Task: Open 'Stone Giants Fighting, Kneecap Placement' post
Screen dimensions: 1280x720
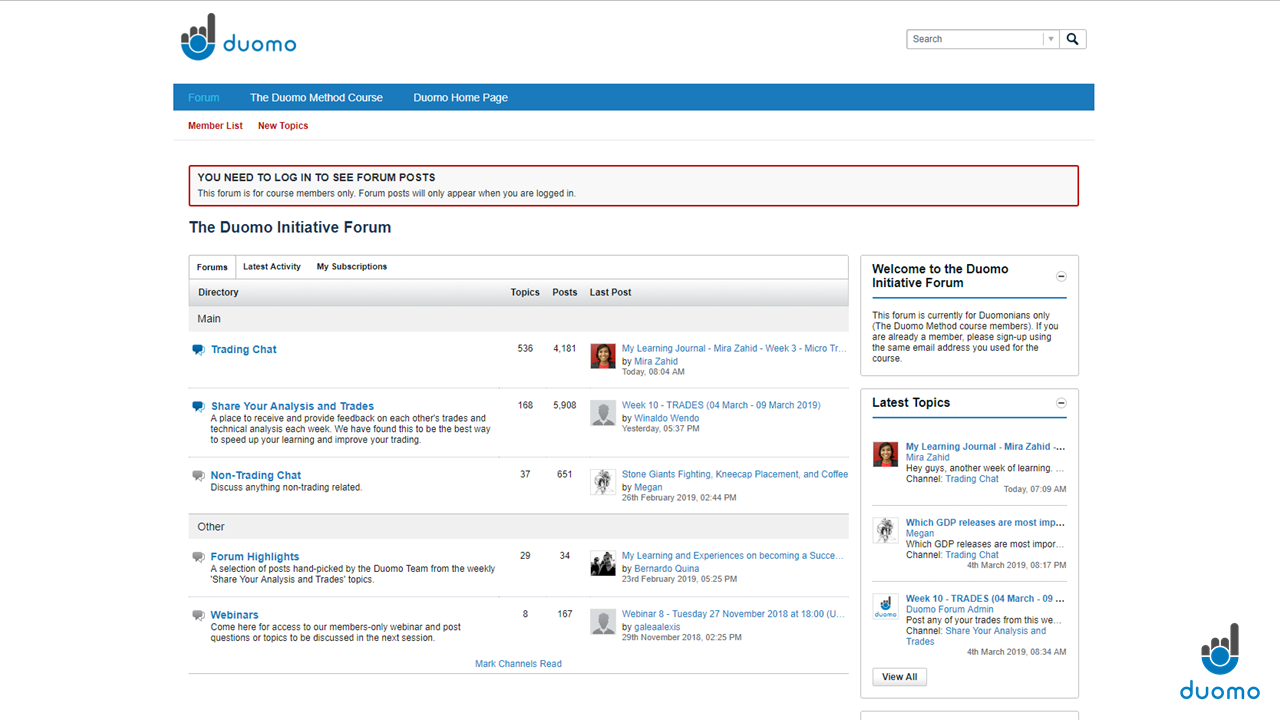Action: point(735,474)
